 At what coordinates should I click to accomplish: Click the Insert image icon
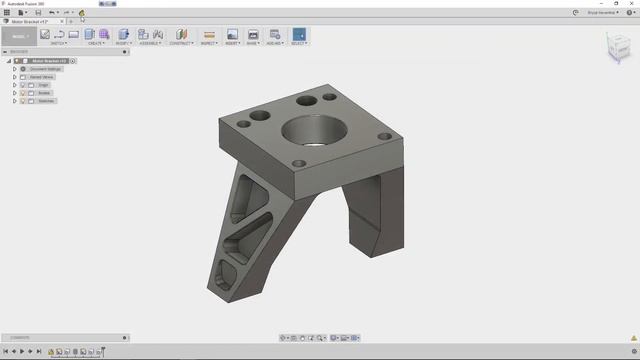(232, 34)
